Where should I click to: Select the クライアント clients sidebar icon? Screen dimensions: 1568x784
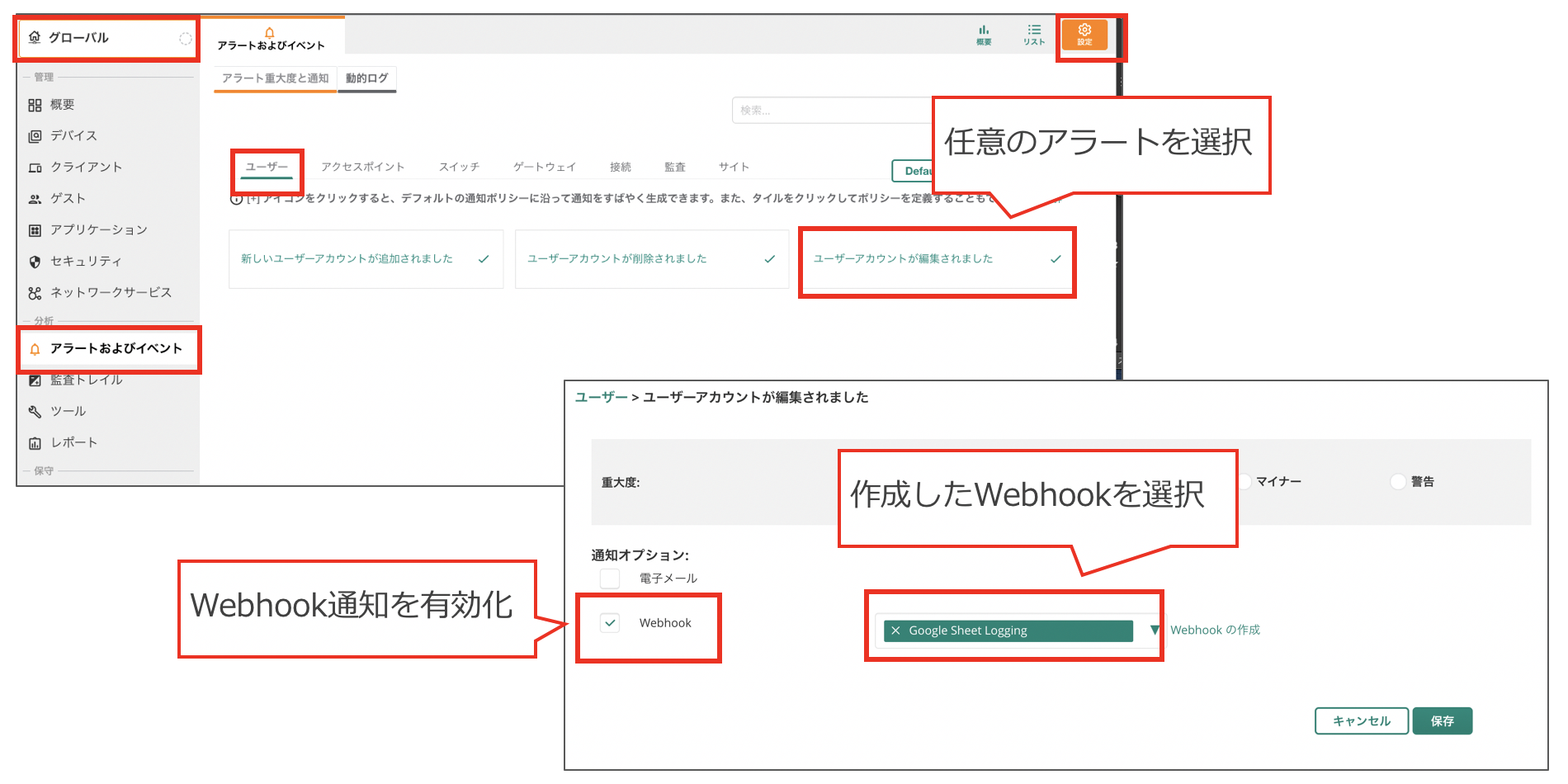point(35,168)
